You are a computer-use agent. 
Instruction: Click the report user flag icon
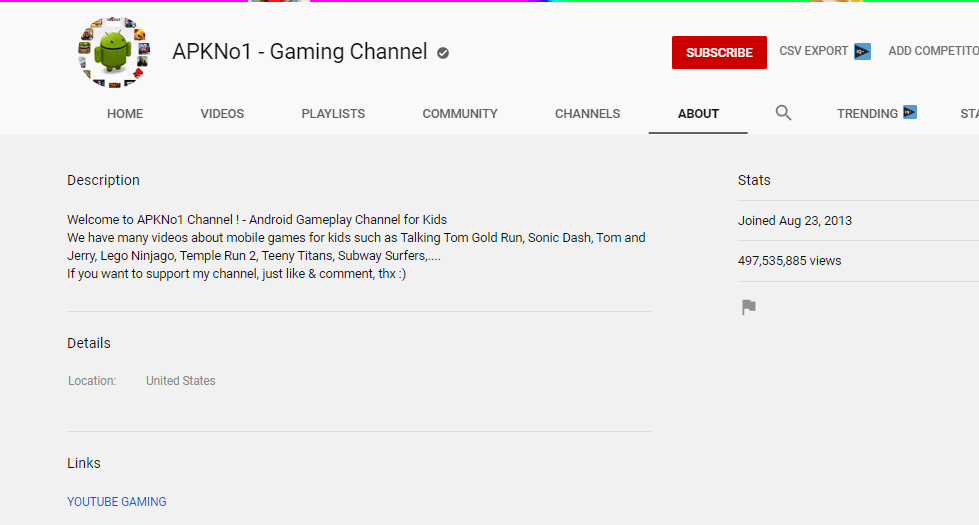pyautogui.click(x=749, y=307)
